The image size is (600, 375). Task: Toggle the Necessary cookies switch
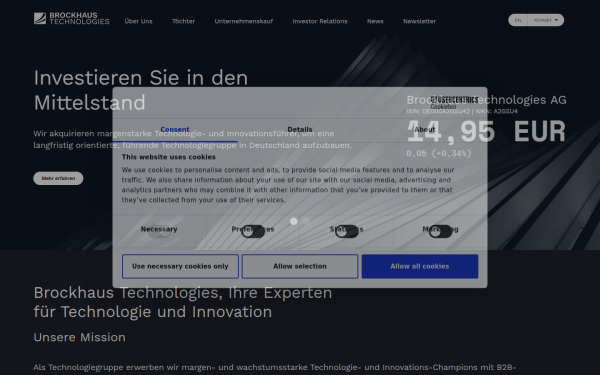pyautogui.click(x=159, y=231)
